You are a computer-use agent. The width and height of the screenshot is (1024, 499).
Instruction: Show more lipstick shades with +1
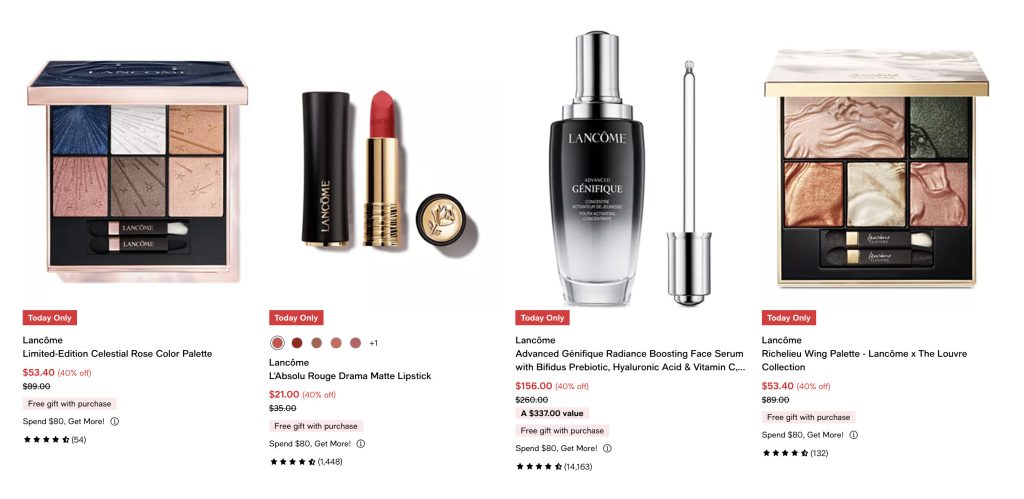(374, 343)
